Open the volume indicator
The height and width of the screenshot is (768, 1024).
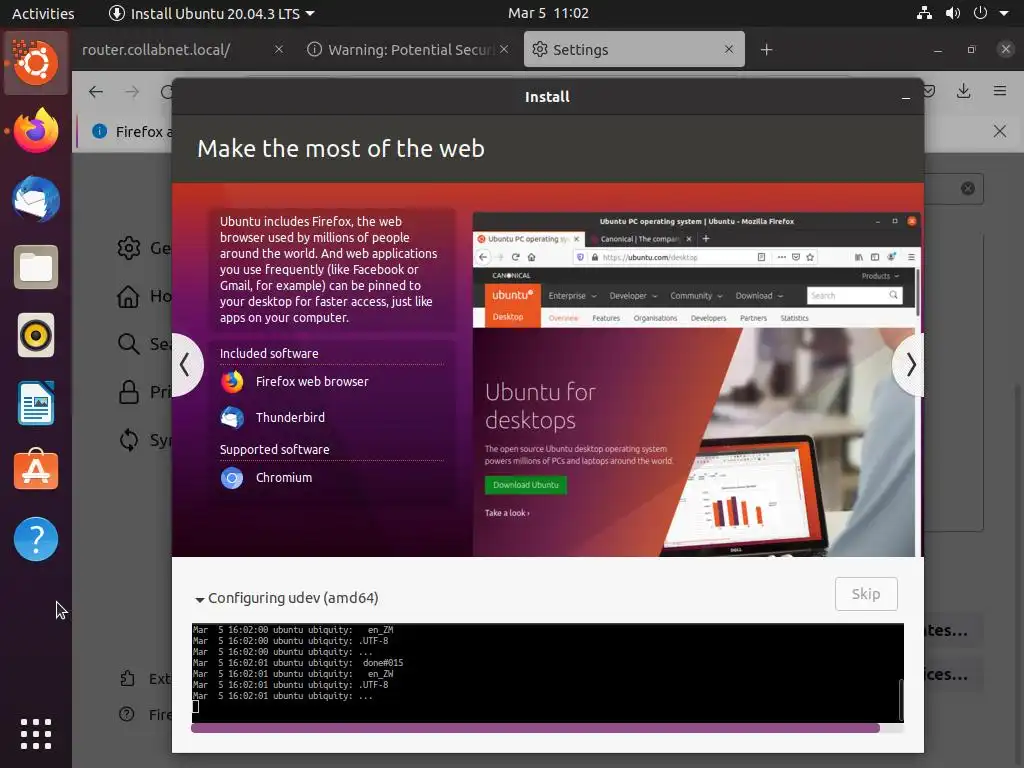953,13
